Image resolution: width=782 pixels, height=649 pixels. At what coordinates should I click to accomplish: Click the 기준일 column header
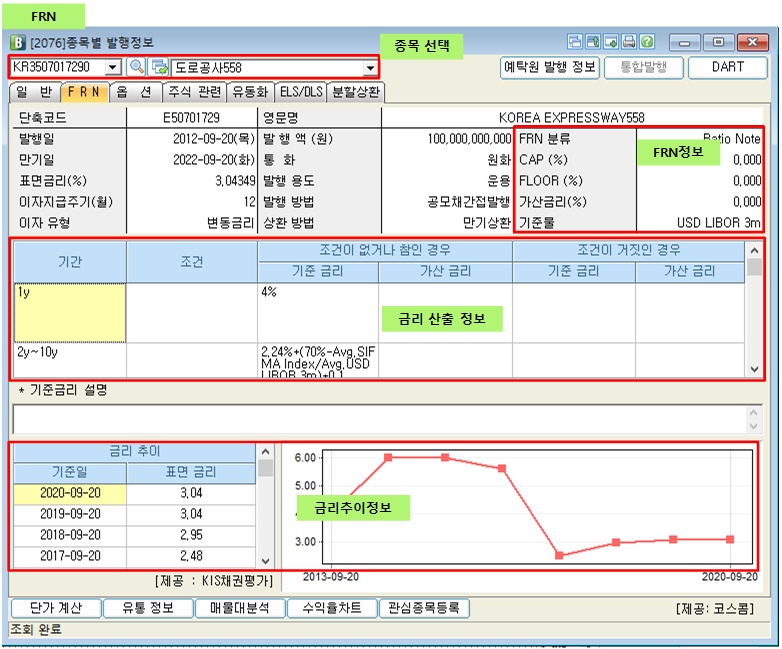(70, 472)
